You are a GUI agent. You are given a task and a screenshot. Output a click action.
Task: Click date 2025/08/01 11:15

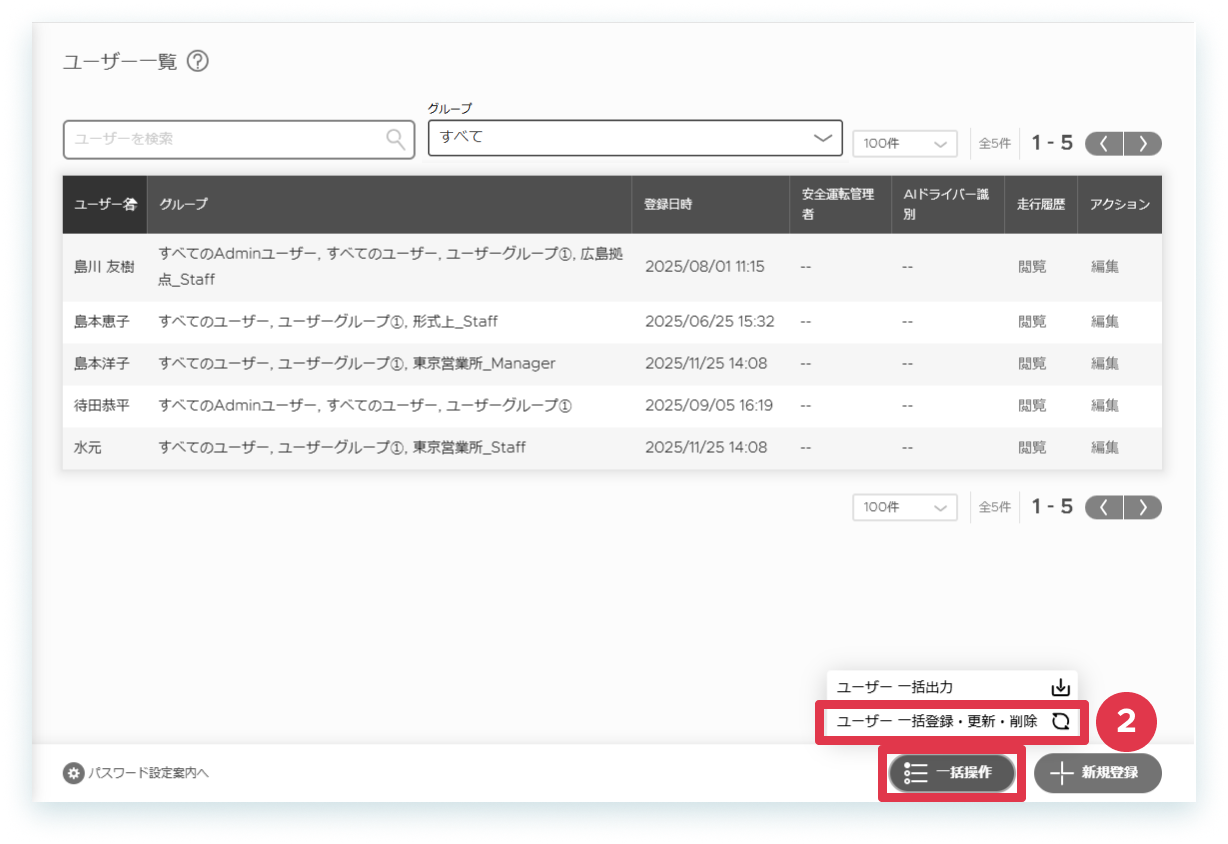pos(705,267)
